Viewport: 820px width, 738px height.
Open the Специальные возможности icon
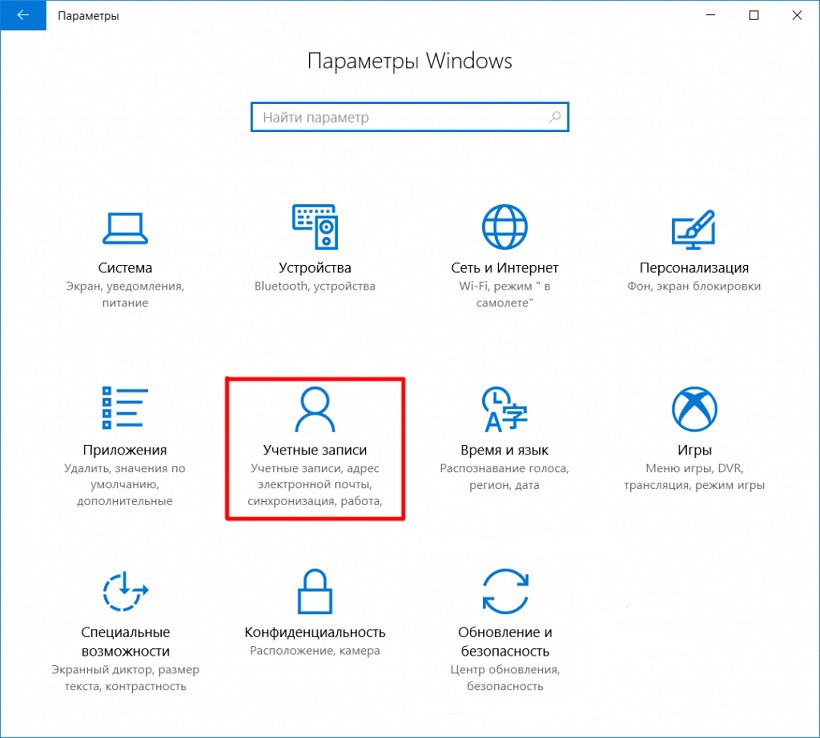(125, 591)
